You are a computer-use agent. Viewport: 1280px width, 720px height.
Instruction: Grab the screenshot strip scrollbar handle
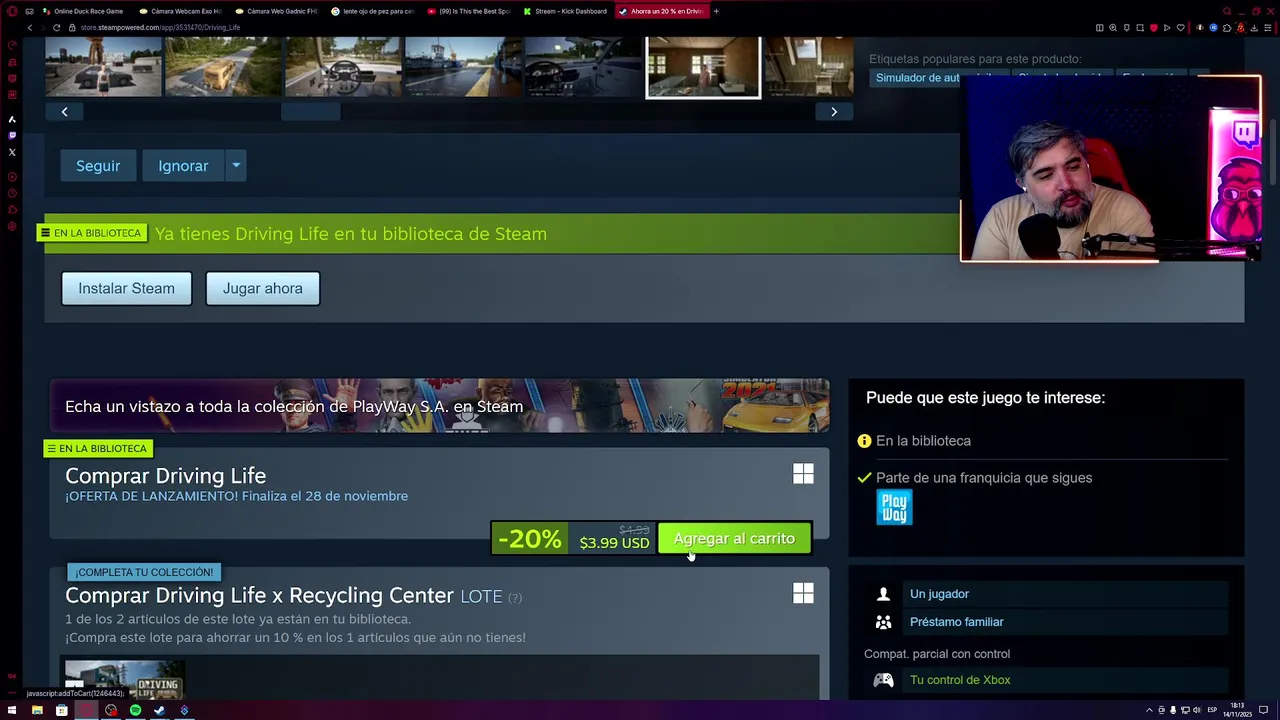(310, 112)
